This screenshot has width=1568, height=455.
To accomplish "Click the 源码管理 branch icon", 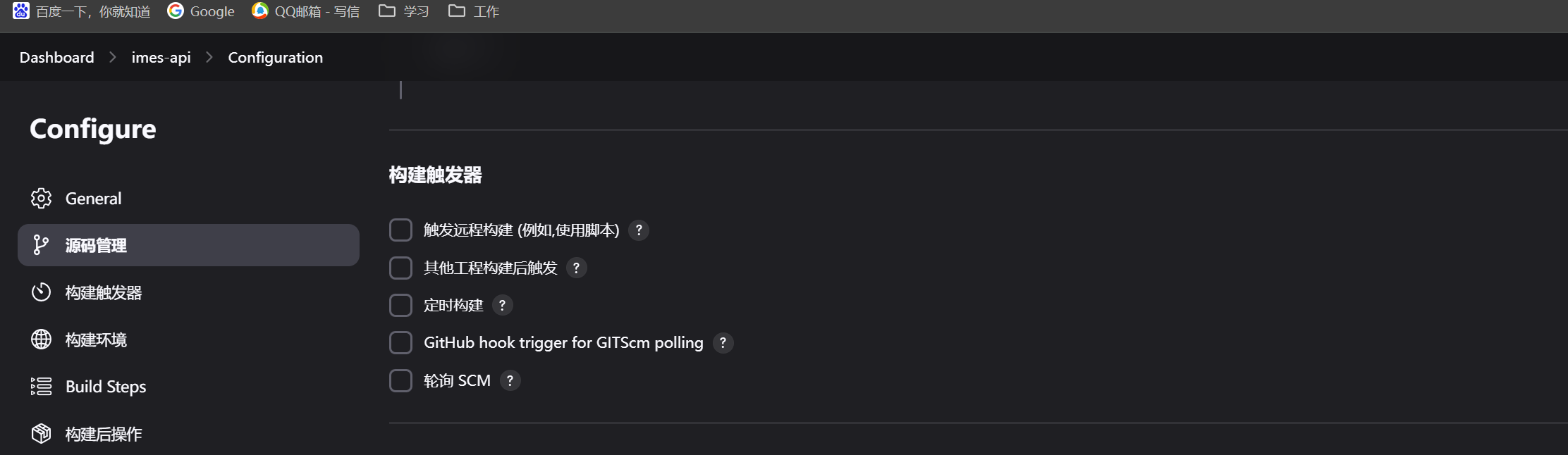I will 41,245.
